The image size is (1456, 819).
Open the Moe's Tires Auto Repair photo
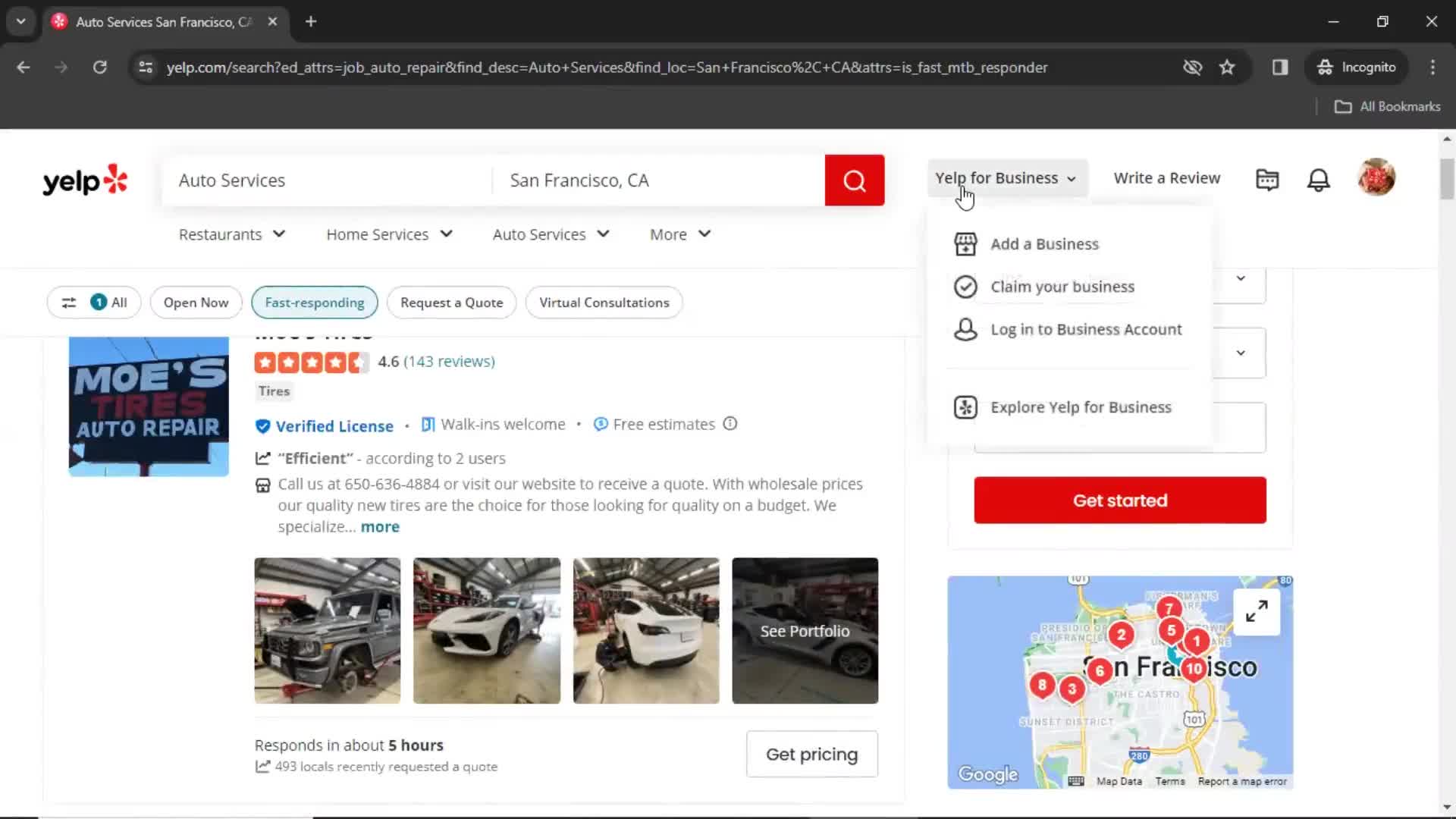click(149, 406)
